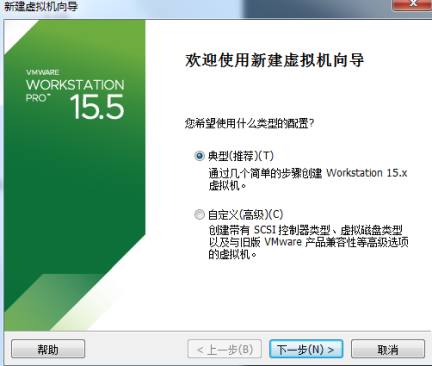This screenshot has width=432, height=366.
Task: Click the WORKSTATION logo text
Action: pyautogui.click(x=75, y=85)
